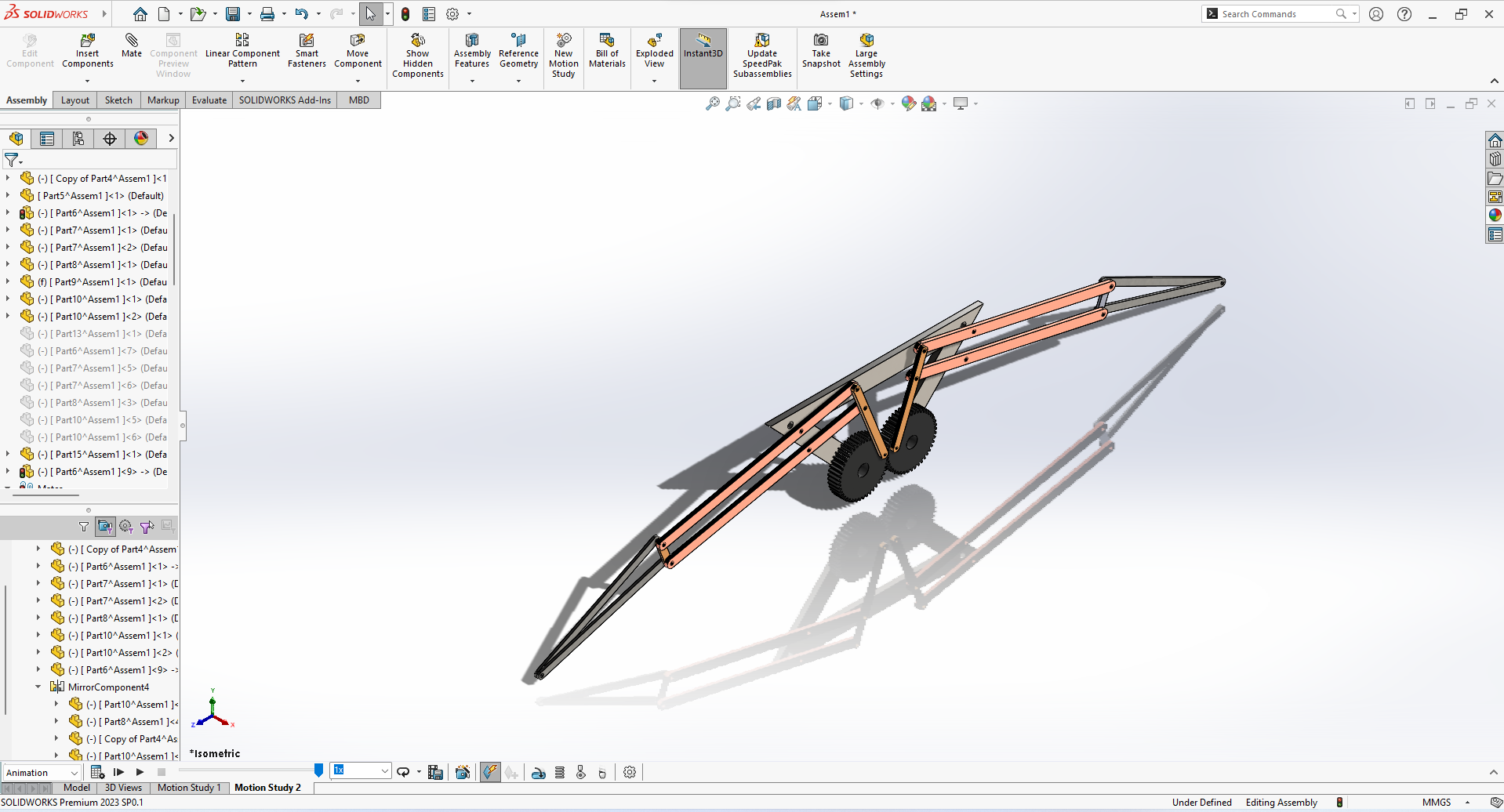Expand Part5^Assem1 in the feature tree
This screenshot has height=812, width=1504.
coord(8,195)
